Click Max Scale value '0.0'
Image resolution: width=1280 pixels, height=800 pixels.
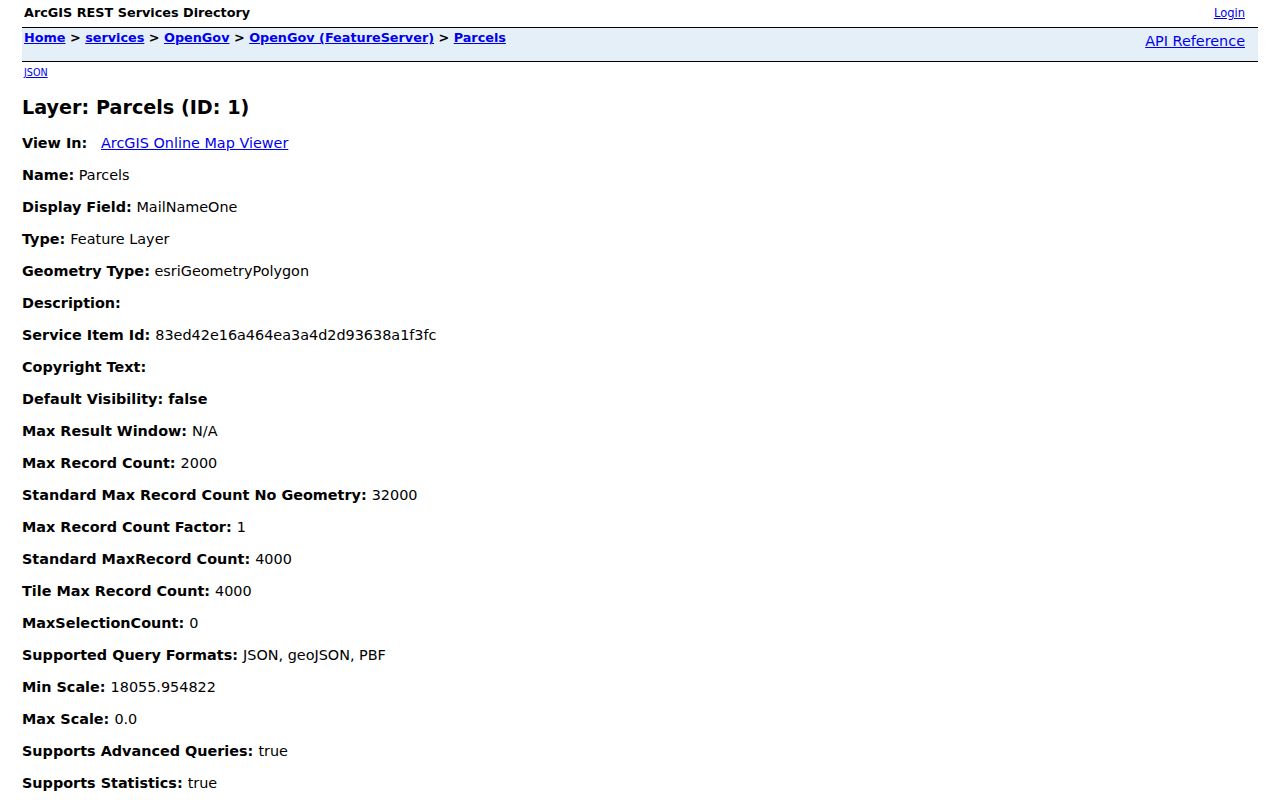point(126,719)
